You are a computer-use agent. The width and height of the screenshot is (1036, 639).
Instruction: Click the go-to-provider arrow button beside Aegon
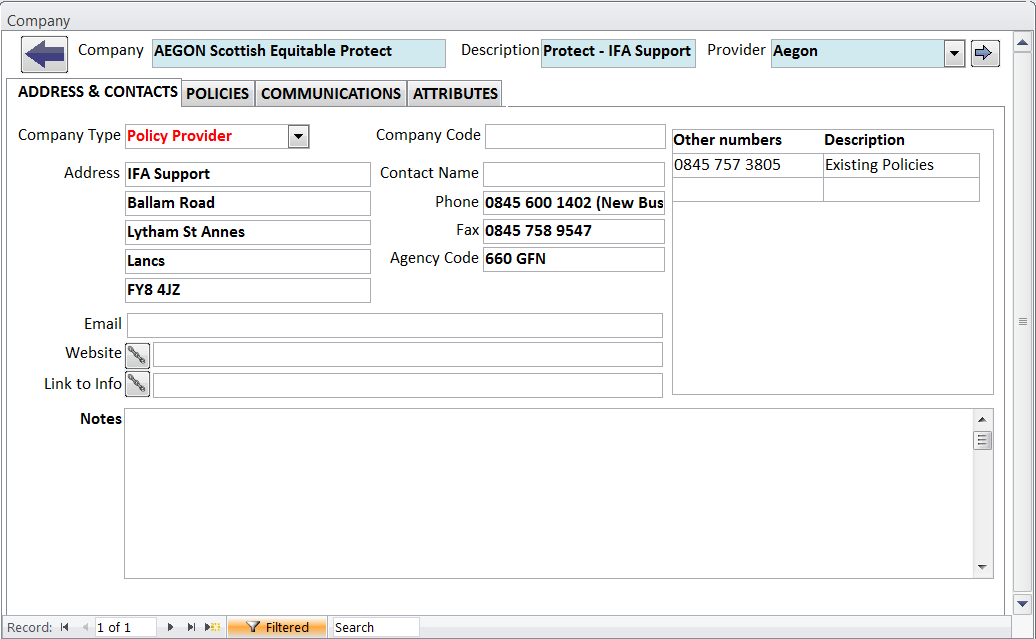click(984, 54)
